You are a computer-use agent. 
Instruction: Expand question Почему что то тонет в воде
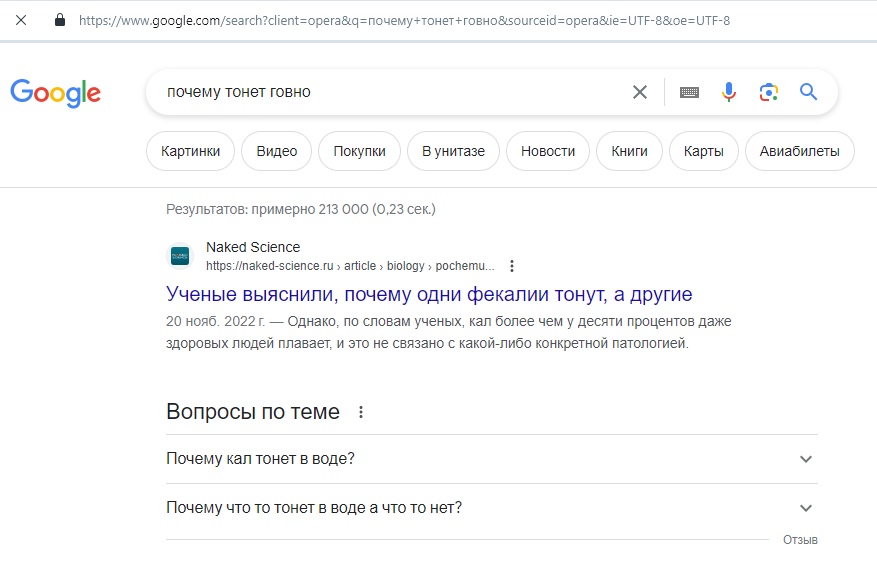(x=492, y=508)
